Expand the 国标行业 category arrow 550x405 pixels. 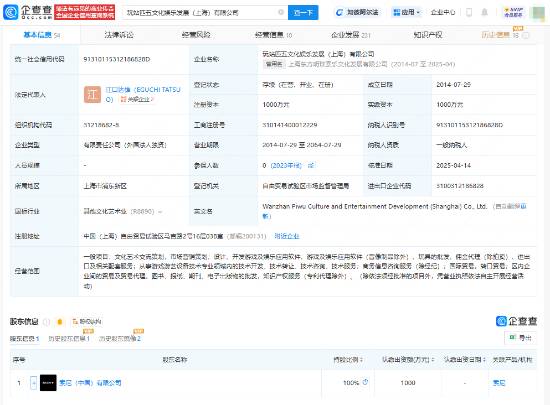pyautogui.click(x=160, y=212)
